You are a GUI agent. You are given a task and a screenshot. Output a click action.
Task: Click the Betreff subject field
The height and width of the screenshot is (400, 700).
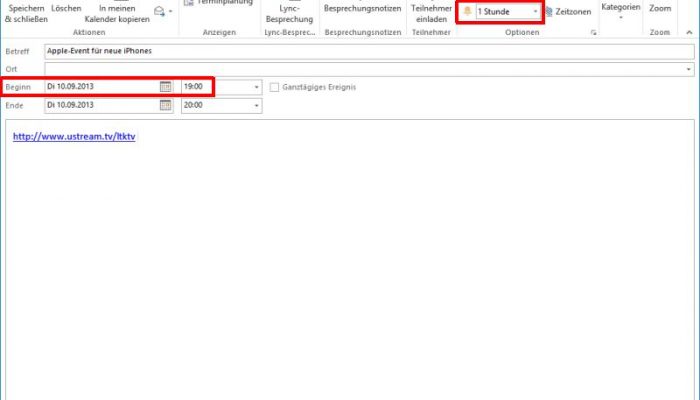pos(369,51)
